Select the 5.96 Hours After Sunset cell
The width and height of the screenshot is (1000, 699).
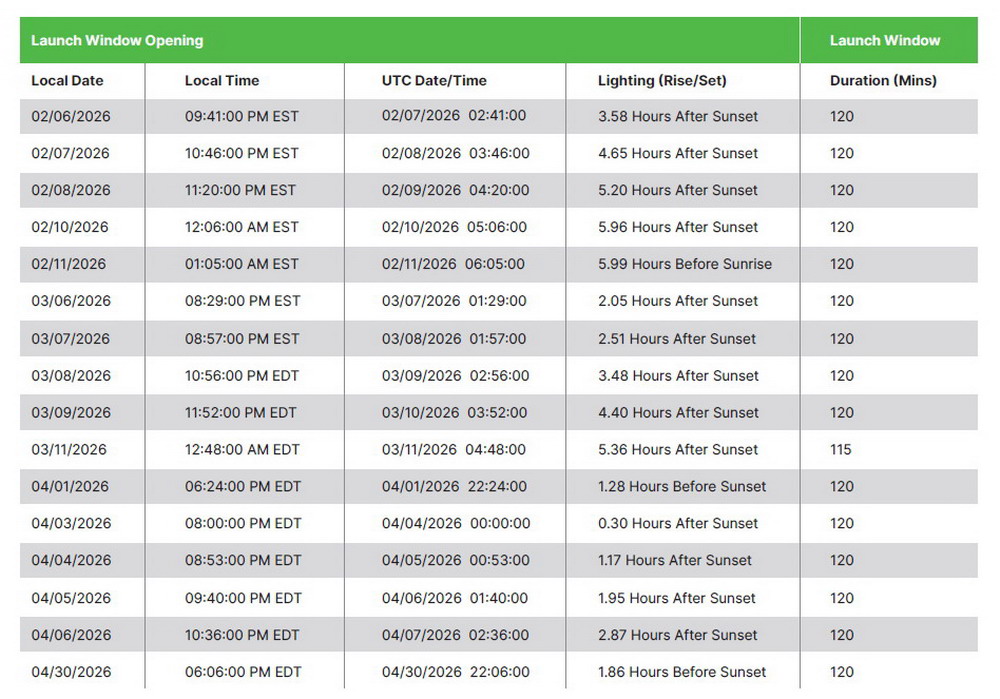678,227
